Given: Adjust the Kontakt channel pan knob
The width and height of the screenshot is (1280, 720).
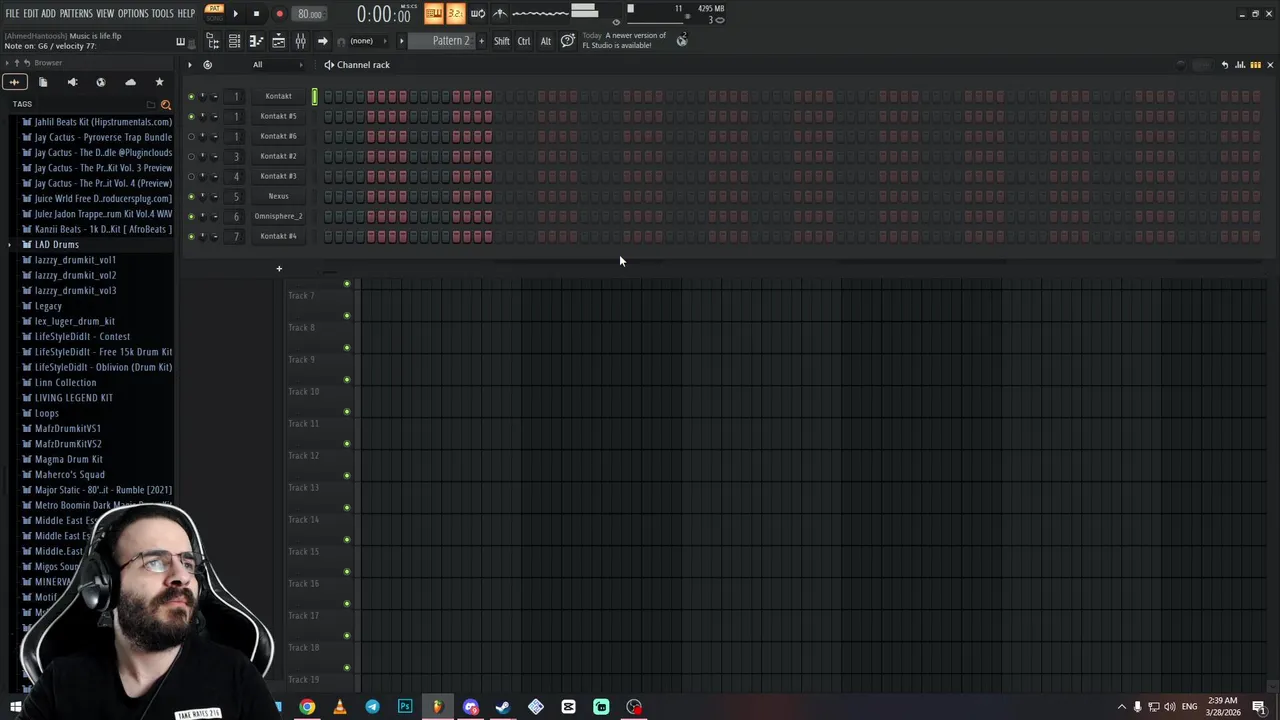Looking at the screenshot, I should tap(202, 97).
